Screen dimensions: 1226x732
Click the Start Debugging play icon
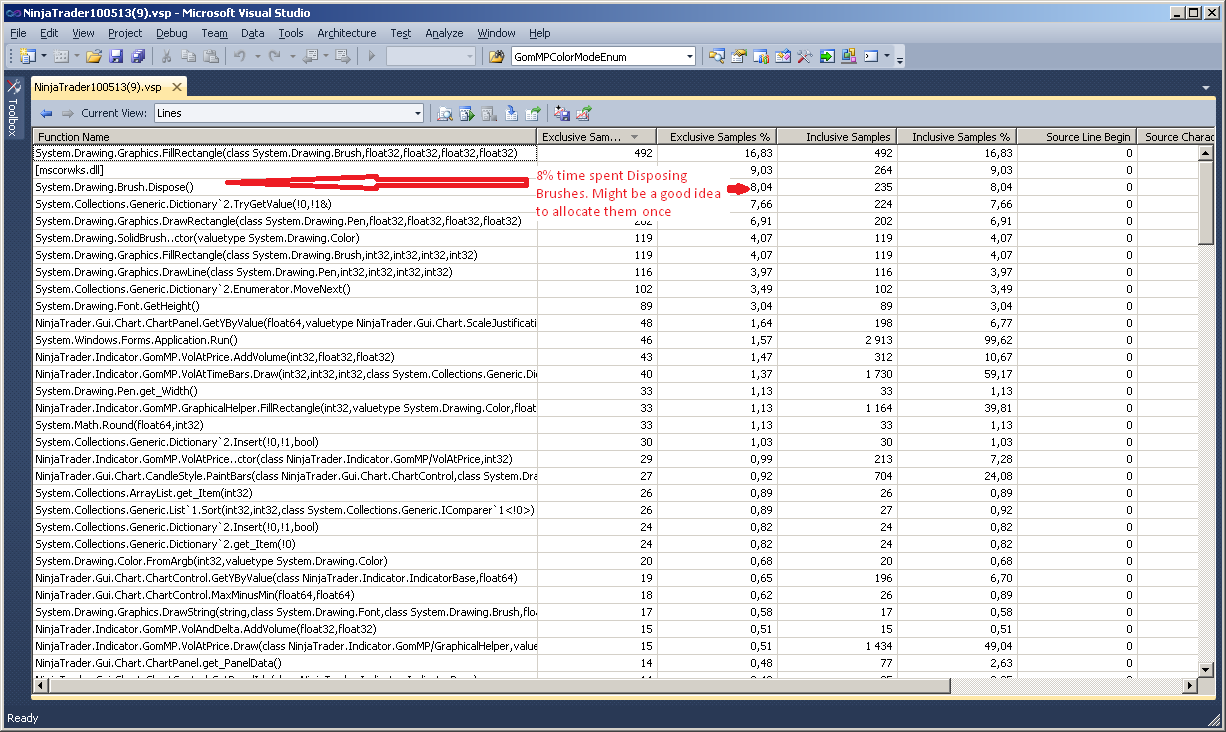[371, 56]
